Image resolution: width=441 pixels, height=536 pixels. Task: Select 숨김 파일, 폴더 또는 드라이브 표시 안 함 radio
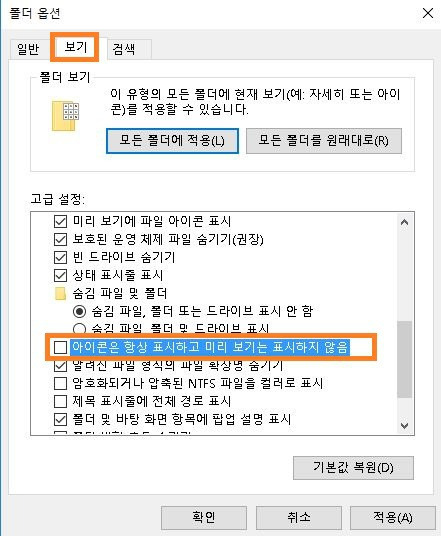coord(79,311)
